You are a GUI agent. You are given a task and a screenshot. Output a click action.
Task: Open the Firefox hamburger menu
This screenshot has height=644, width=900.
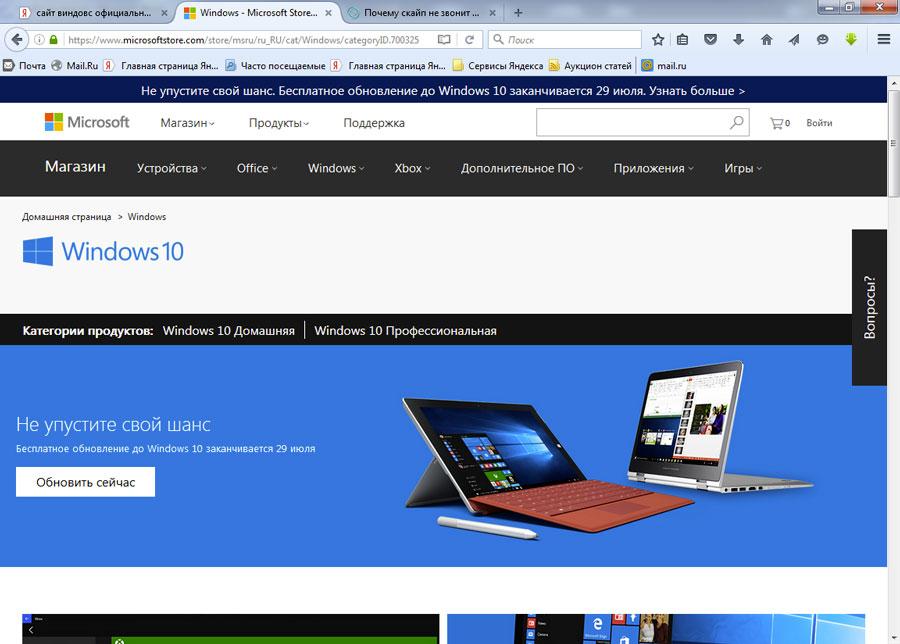pos(883,40)
